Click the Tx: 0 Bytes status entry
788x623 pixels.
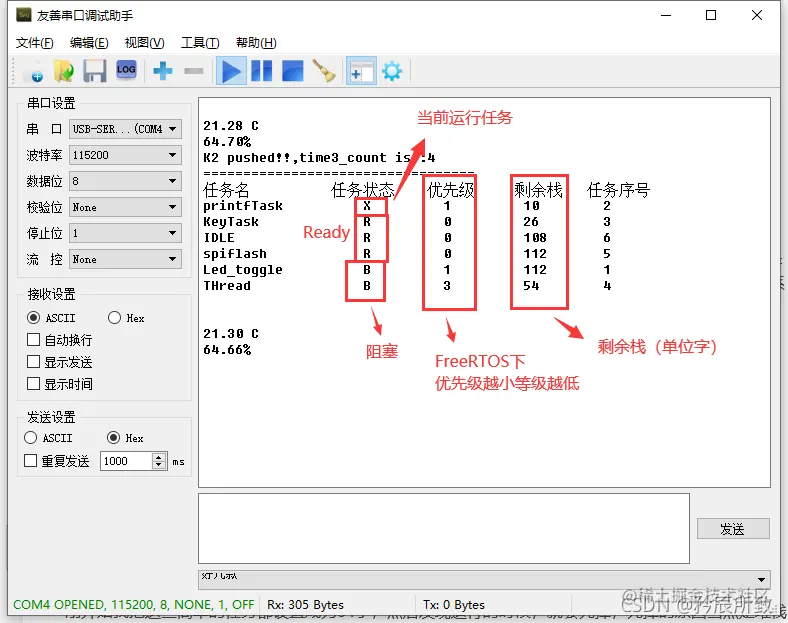coord(454,604)
